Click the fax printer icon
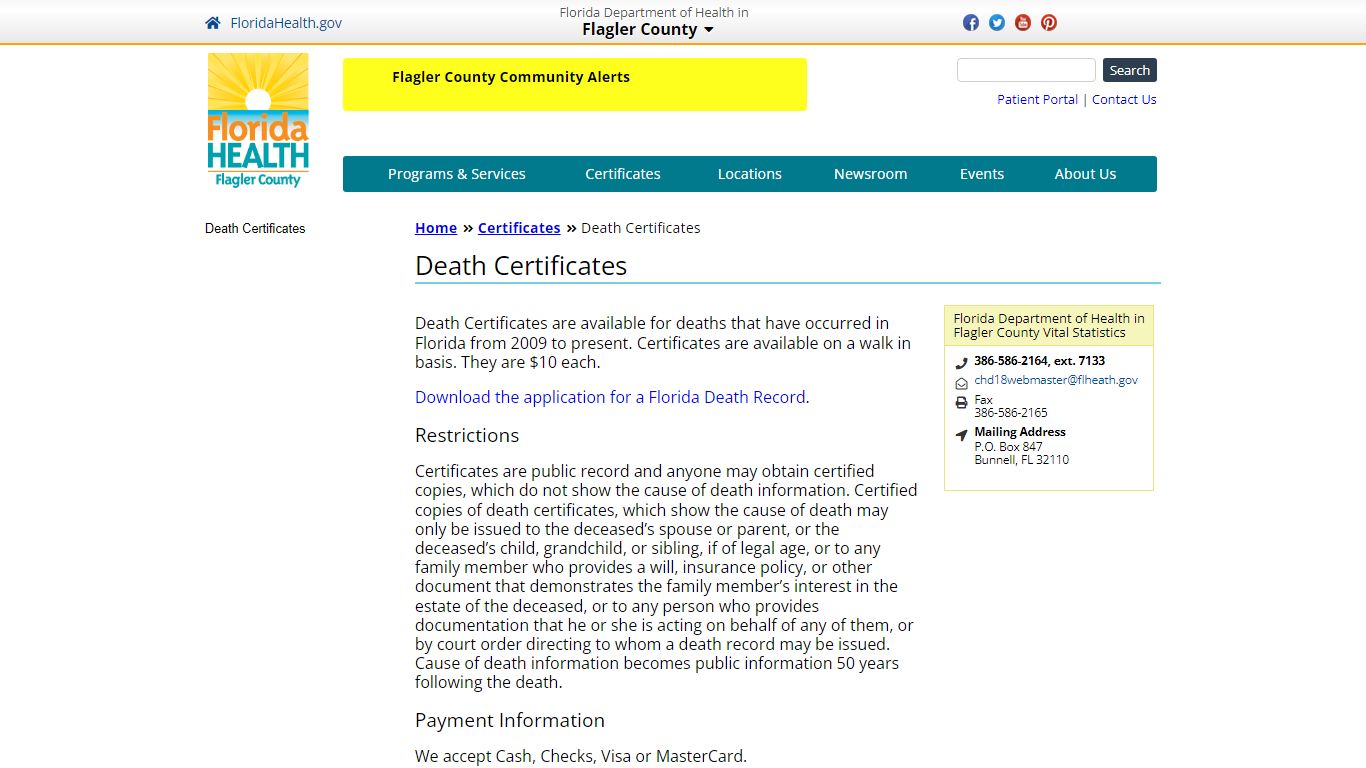1366x768 pixels. [961, 403]
